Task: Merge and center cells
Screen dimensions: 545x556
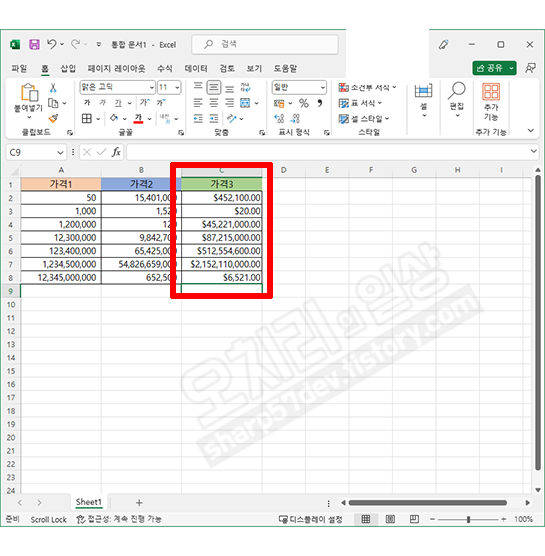Action: coord(245,103)
